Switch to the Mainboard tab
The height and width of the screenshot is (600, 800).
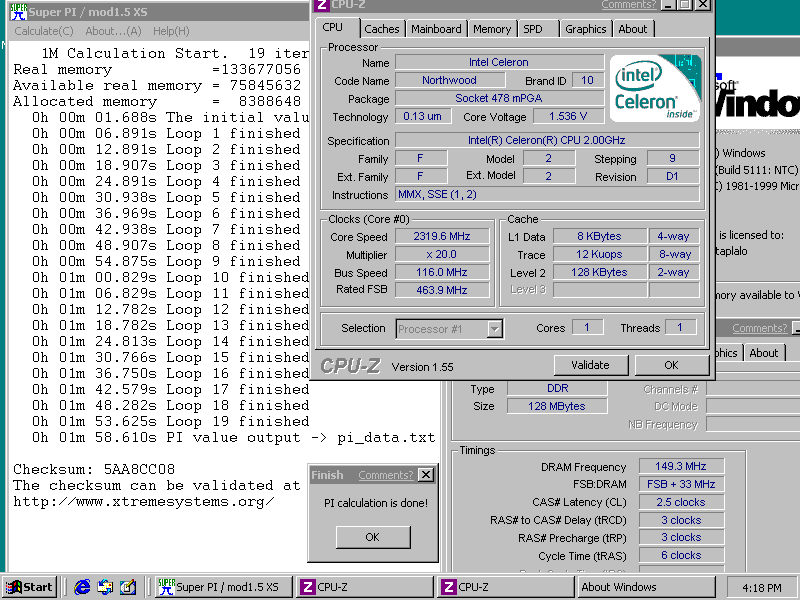436,29
